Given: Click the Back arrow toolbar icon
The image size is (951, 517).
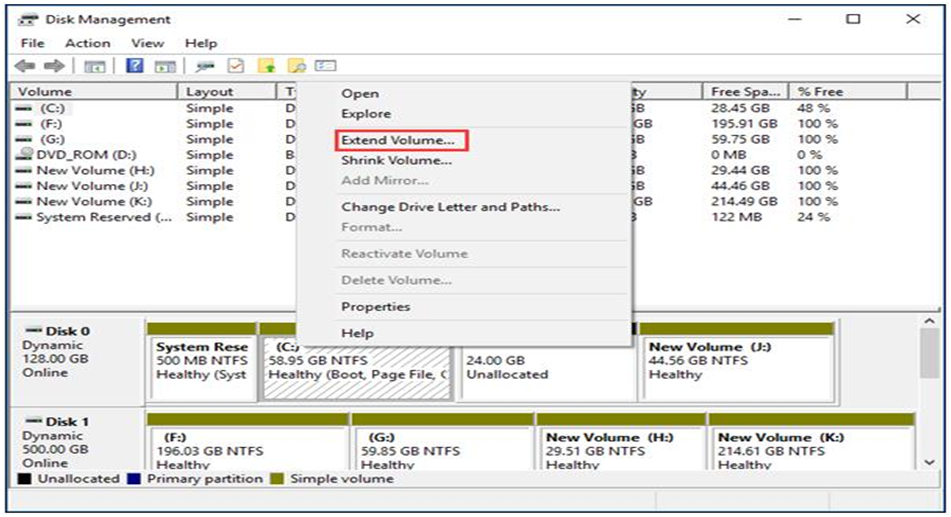Looking at the screenshot, I should click(x=25, y=66).
